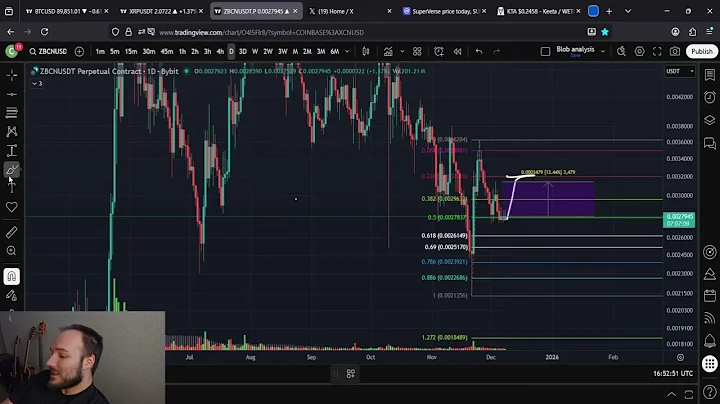Open quick search magnifier
Image resolution: width=720 pixels, height=404 pixels.
(x=621, y=51)
